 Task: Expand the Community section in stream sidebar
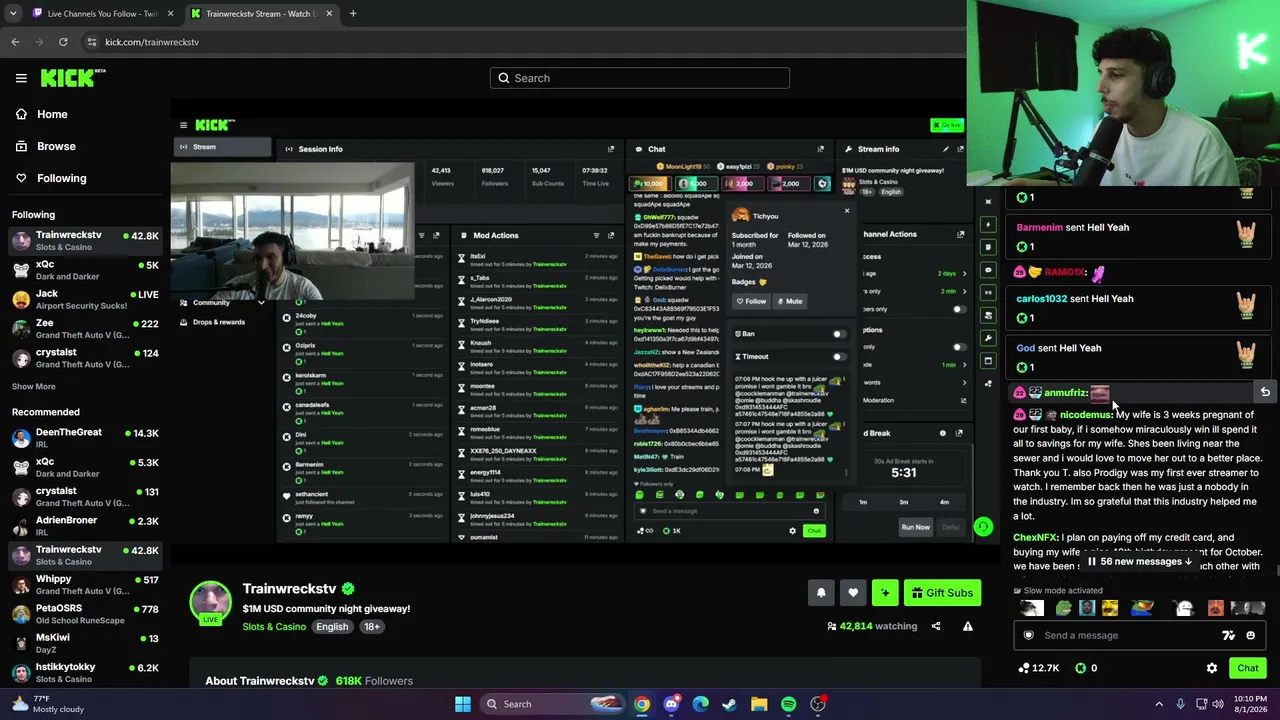tap(221, 303)
